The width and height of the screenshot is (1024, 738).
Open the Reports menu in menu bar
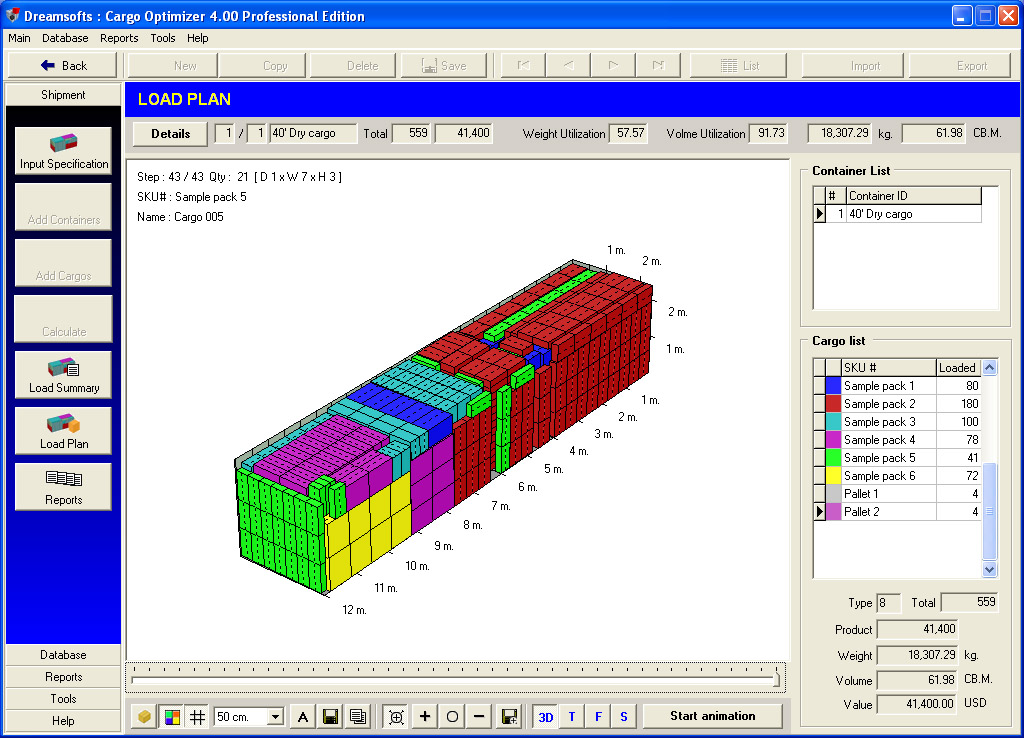(119, 38)
